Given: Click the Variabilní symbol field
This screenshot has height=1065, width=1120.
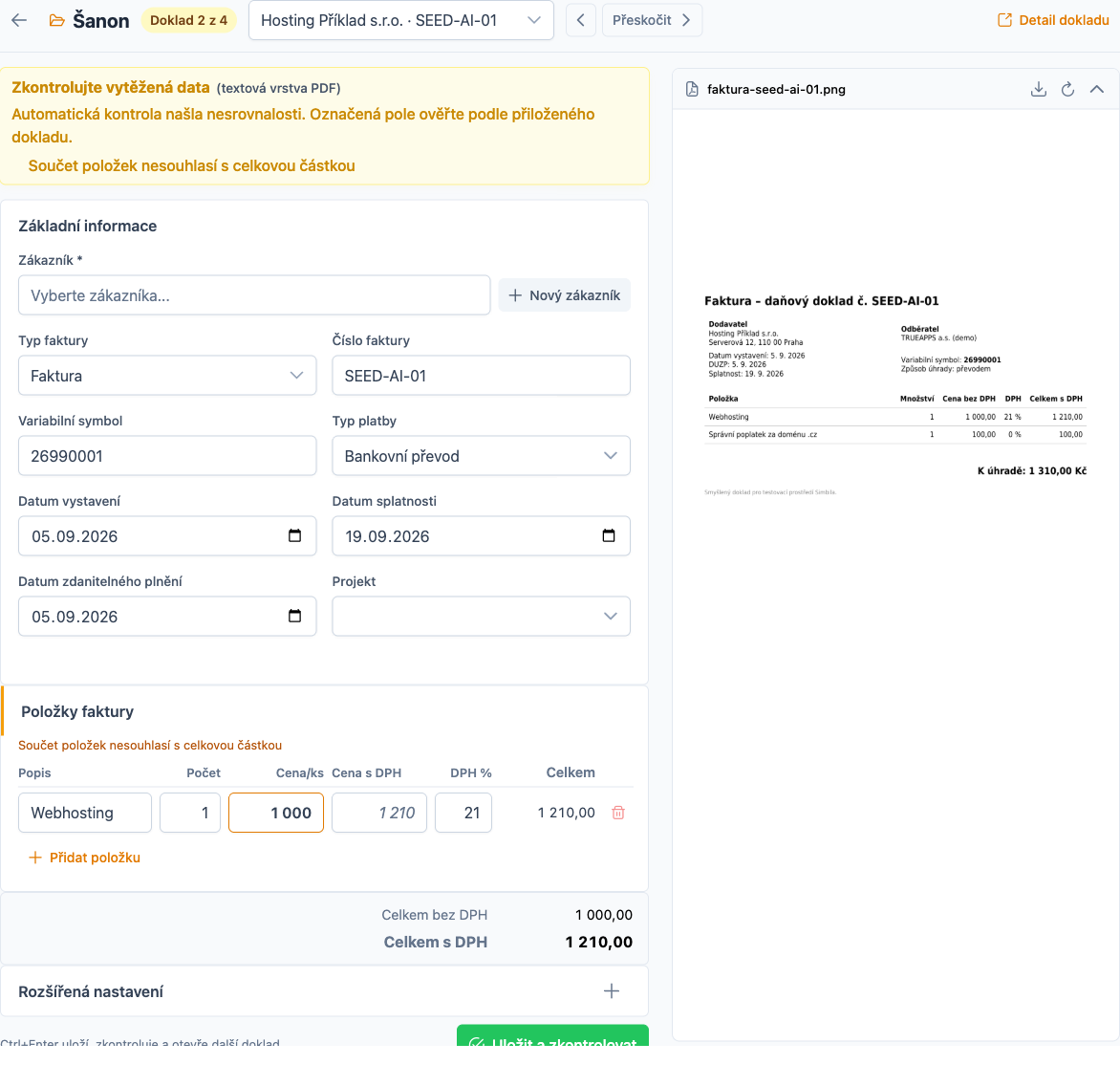Looking at the screenshot, I should pos(167,455).
